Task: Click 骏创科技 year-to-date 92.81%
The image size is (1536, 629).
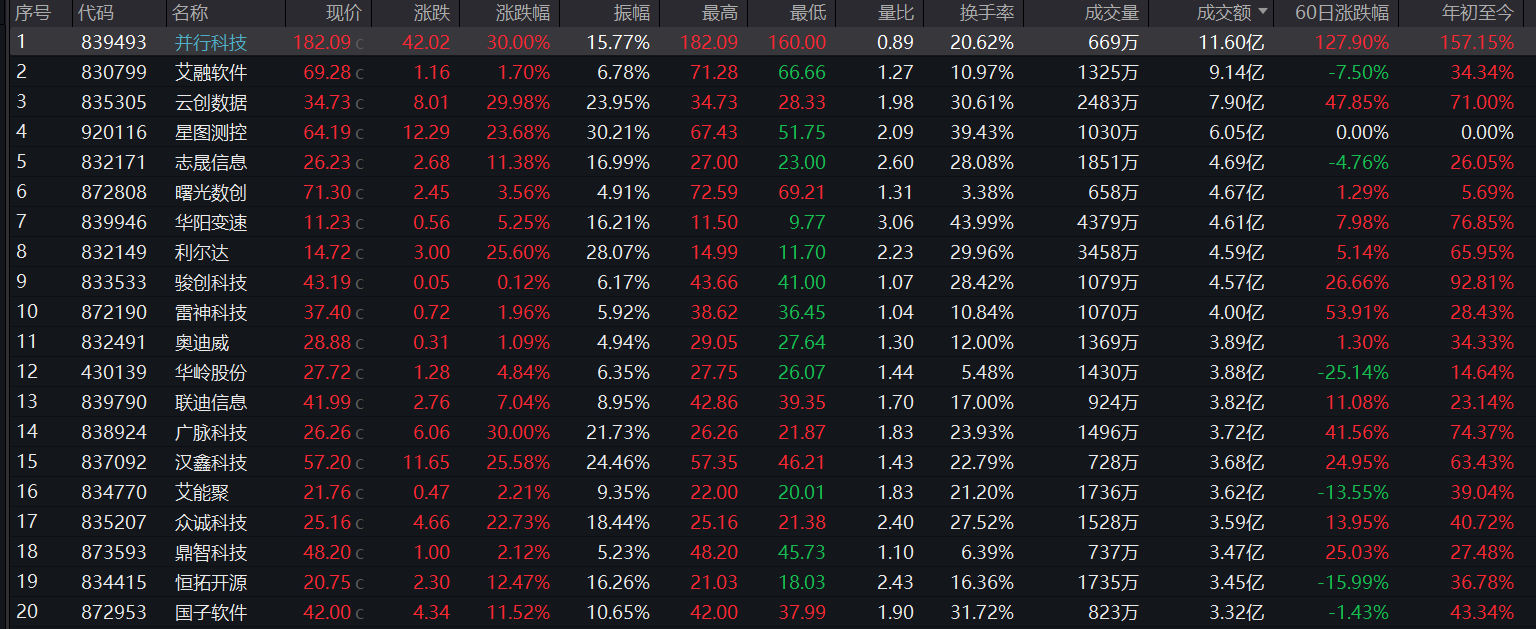Action: click(1483, 282)
